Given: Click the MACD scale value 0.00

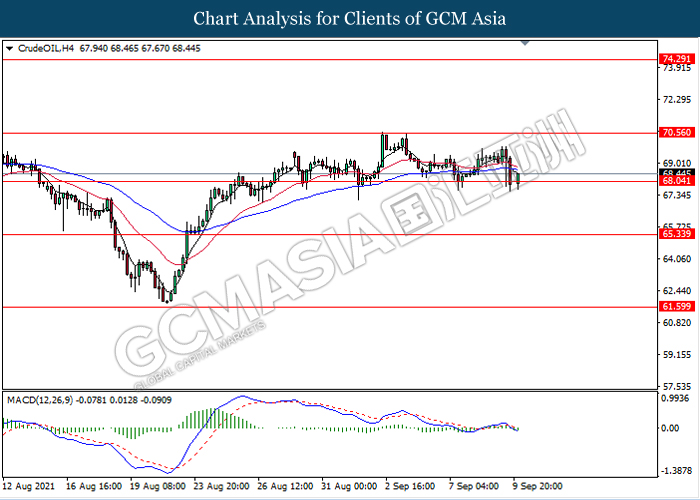Looking at the screenshot, I should point(670,428).
